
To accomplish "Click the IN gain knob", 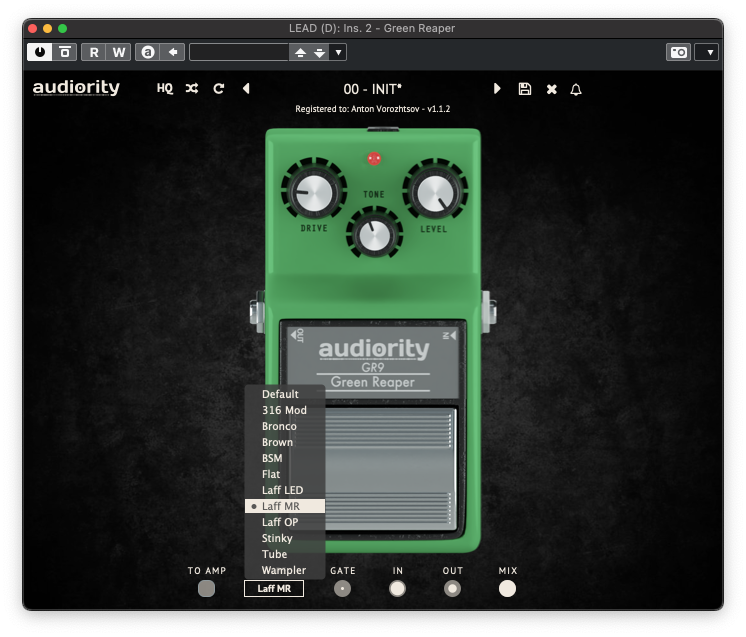I will click(x=397, y=589).
